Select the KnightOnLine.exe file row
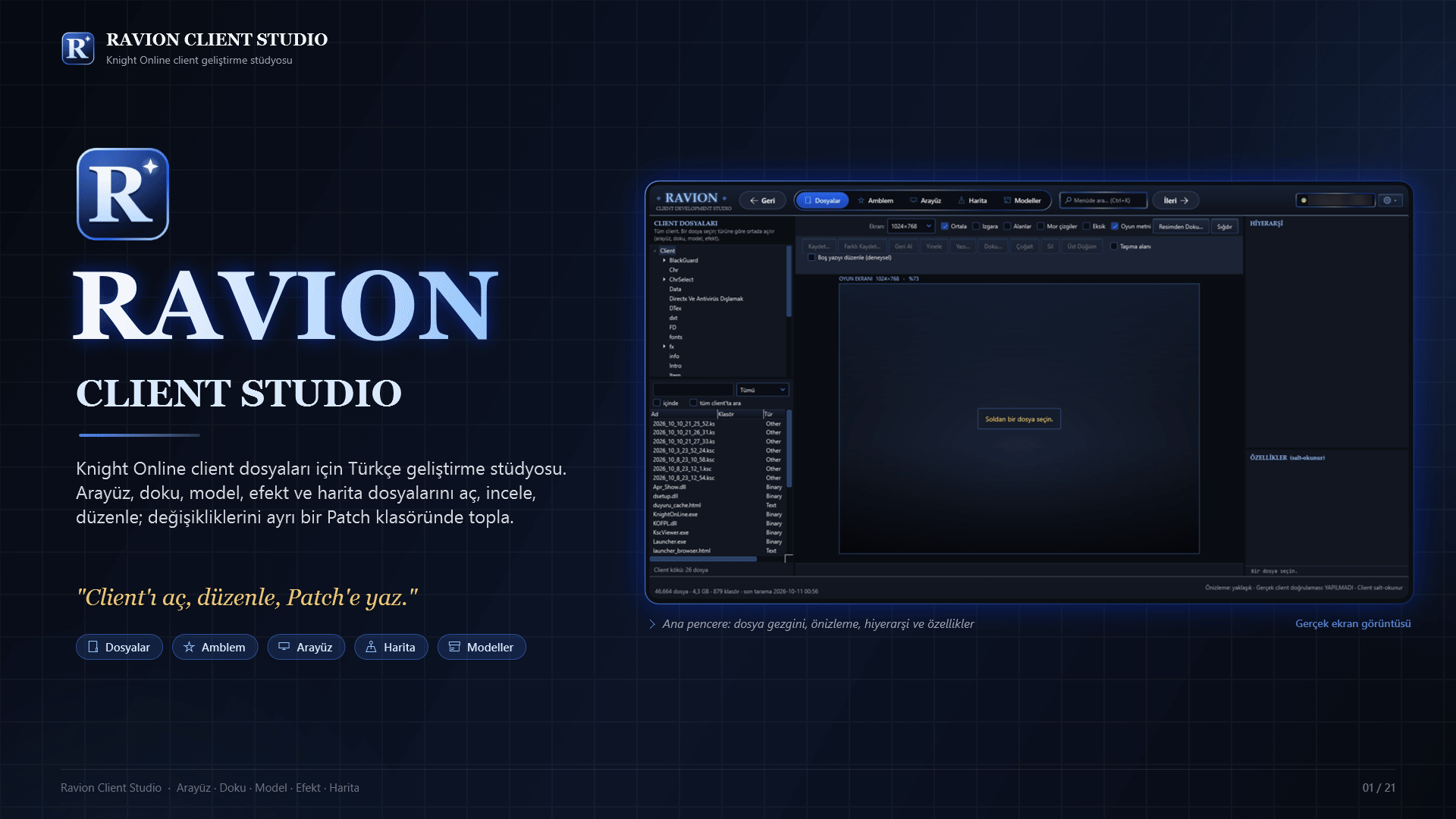Screen dimensions: 1456x819 [717, 514]
